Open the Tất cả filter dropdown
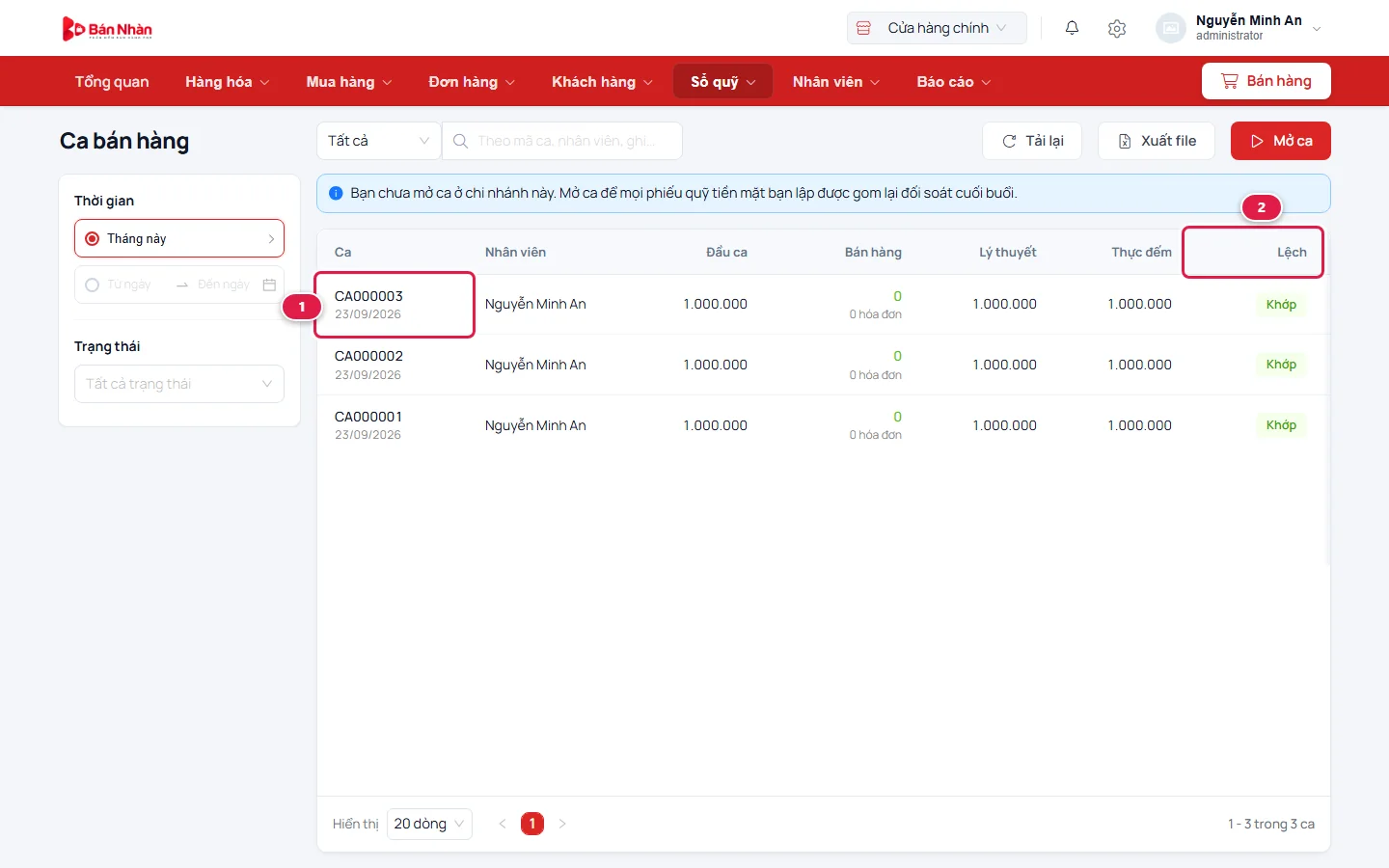The height and width of the screenshot is (868, 1389). [x=378, y=141]
